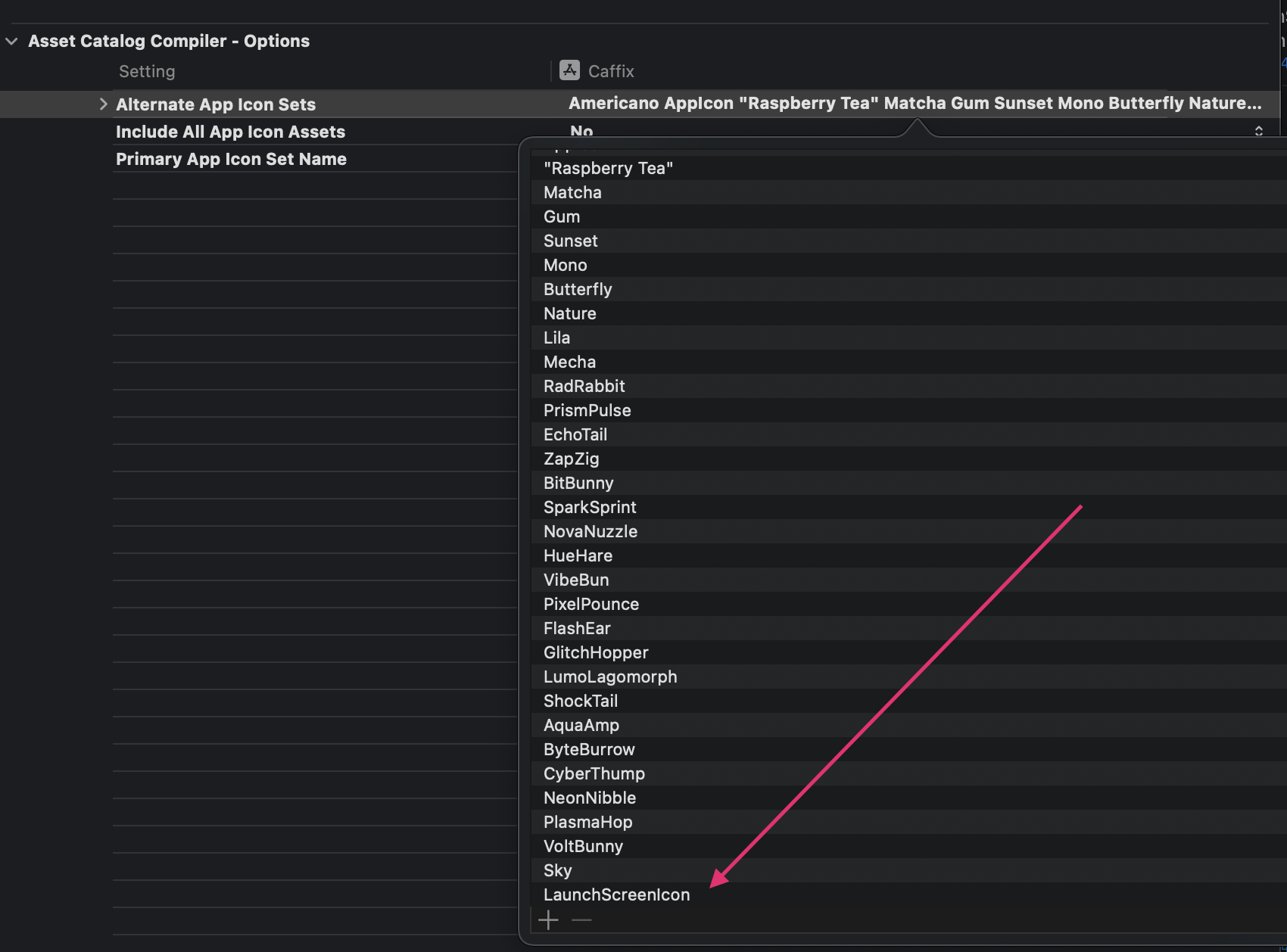Select the "Raspberry Tea" list entry
1287x952 pixels.
tap(608, 168)
